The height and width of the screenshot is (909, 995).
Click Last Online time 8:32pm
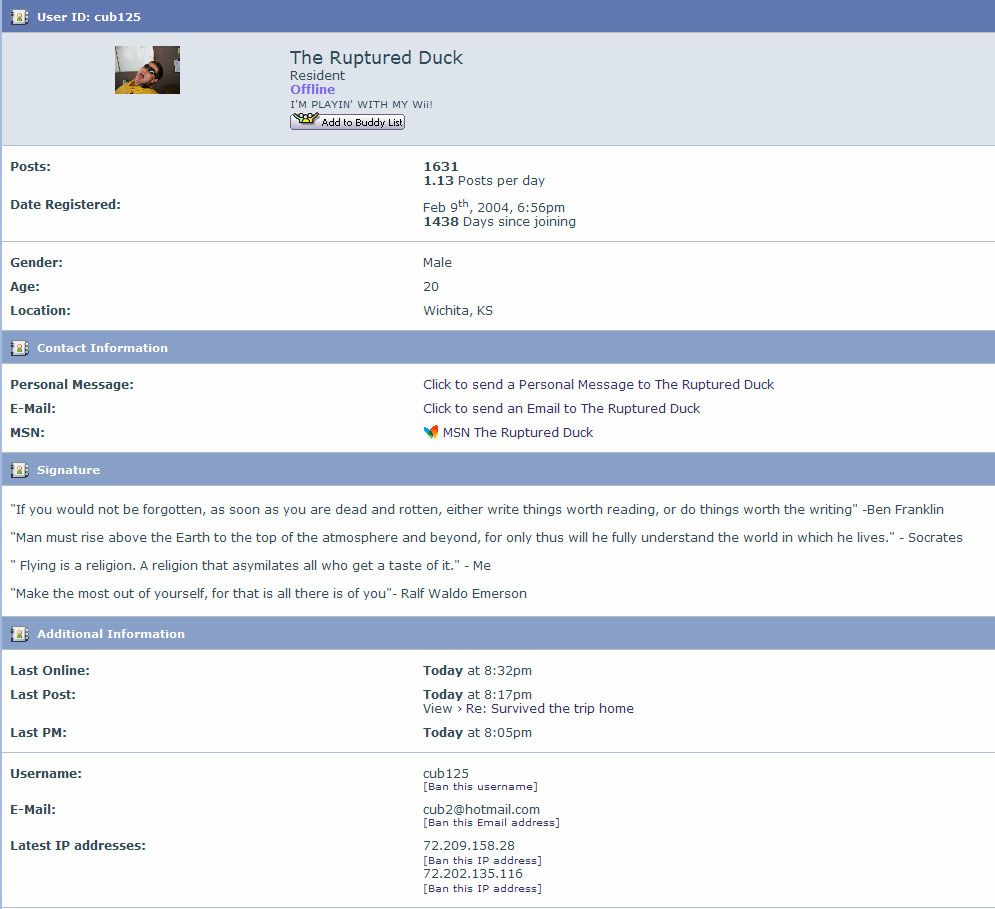click(x=477, y=671)
